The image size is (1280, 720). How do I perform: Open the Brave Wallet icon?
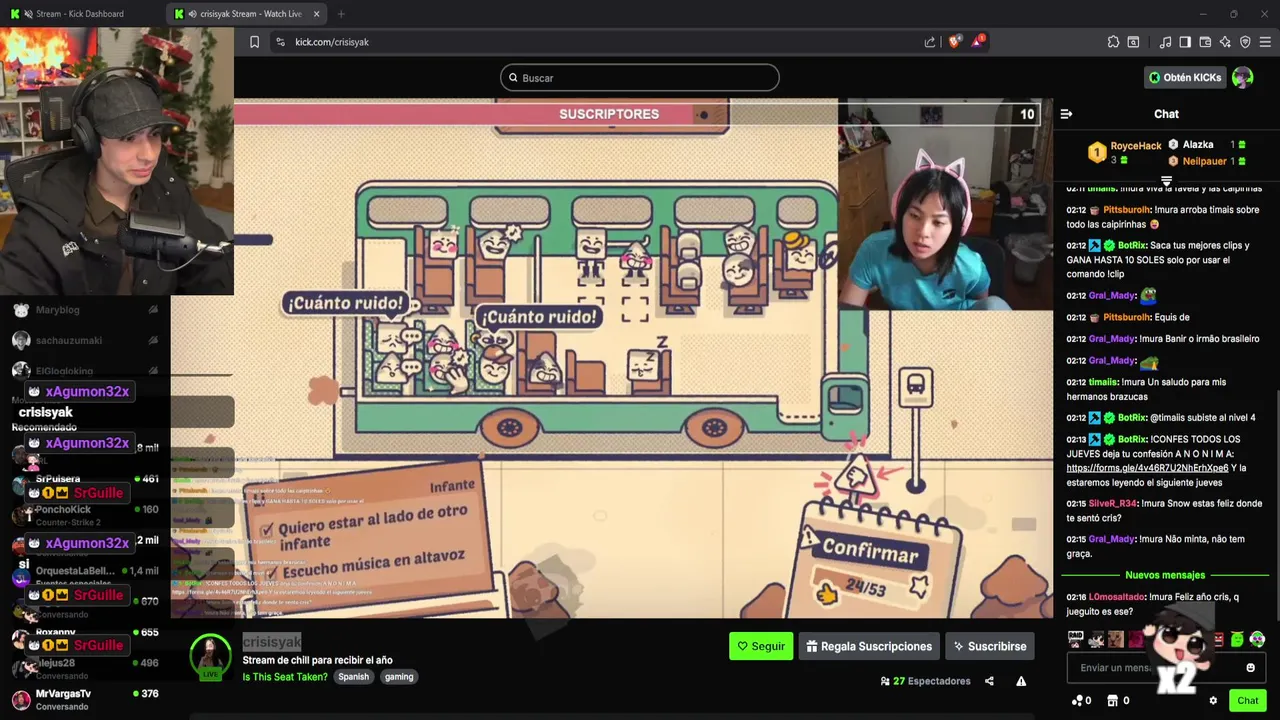pos(1205,42)
